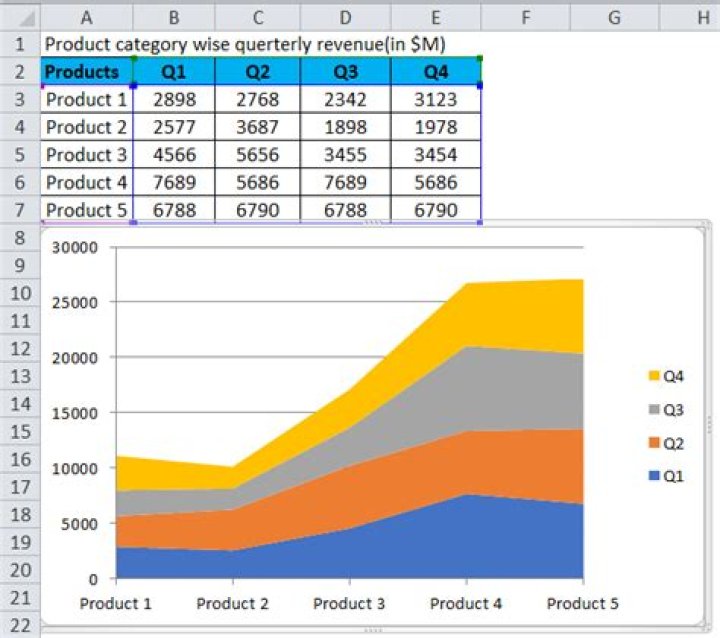720x638 pixels.
Task: Click the yellow Q4 legend swatch
Action: tap(655, 376)
